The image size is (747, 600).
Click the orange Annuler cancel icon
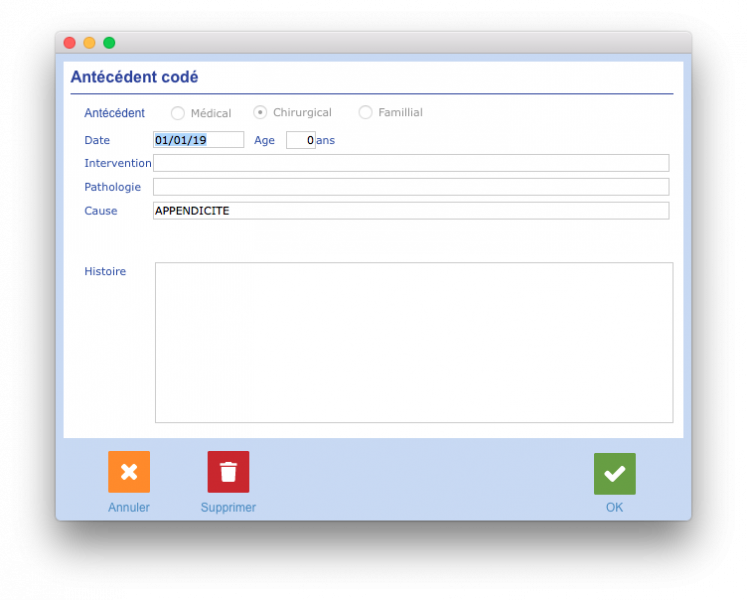click(129, 472)
